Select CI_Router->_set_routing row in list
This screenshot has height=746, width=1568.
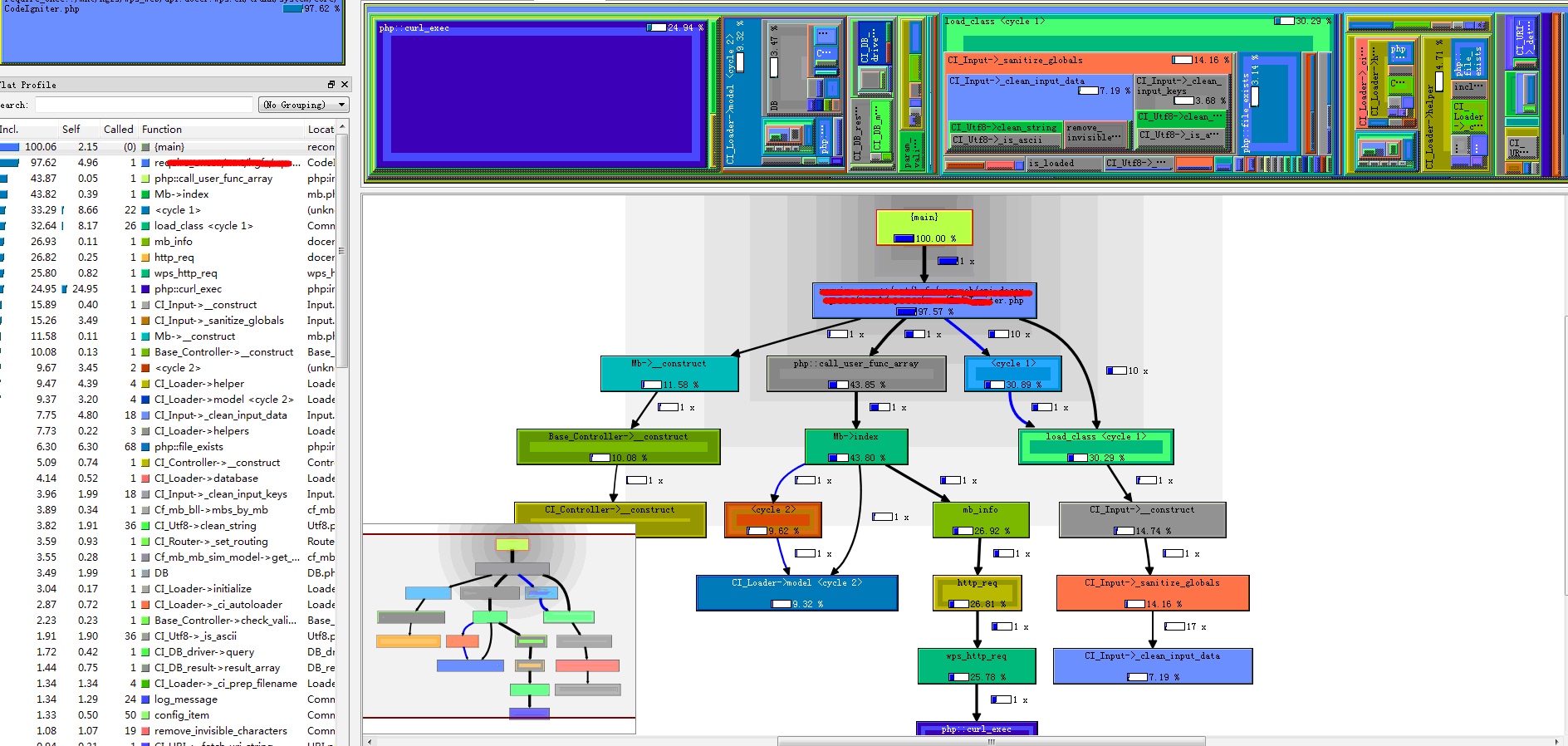pyautogui.click(x=168, y=542)
